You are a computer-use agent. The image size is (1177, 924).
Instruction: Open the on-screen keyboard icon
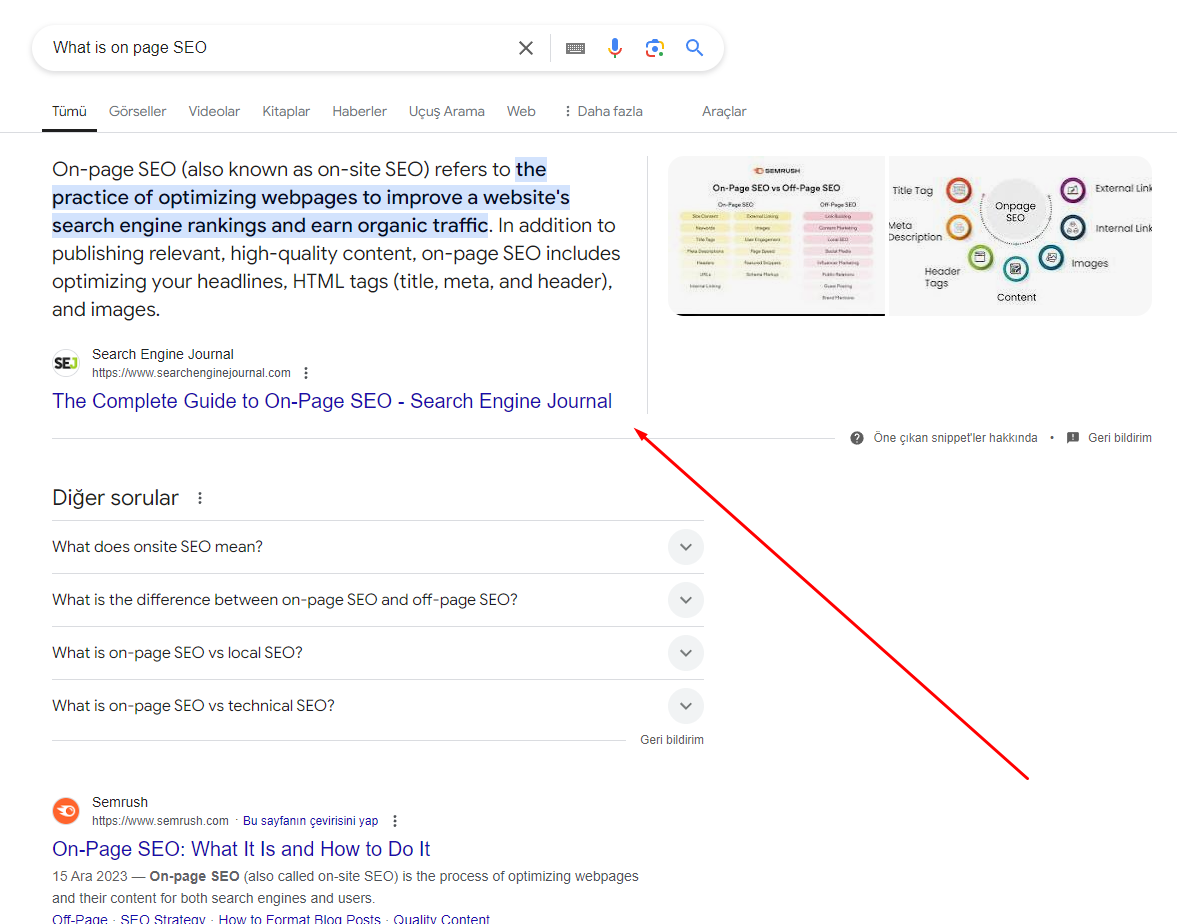575,48
